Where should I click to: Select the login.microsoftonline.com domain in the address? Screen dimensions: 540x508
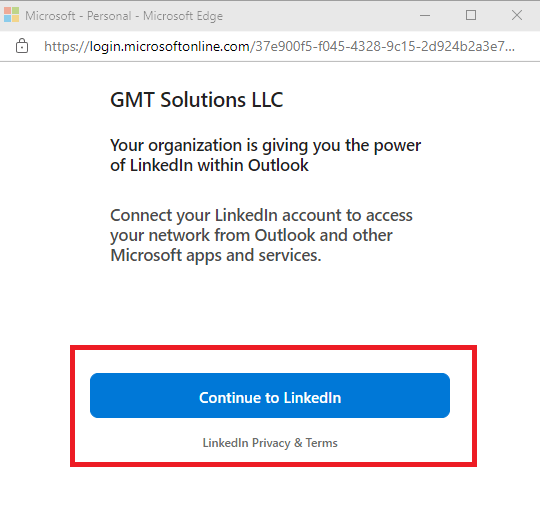coord(169,46)
